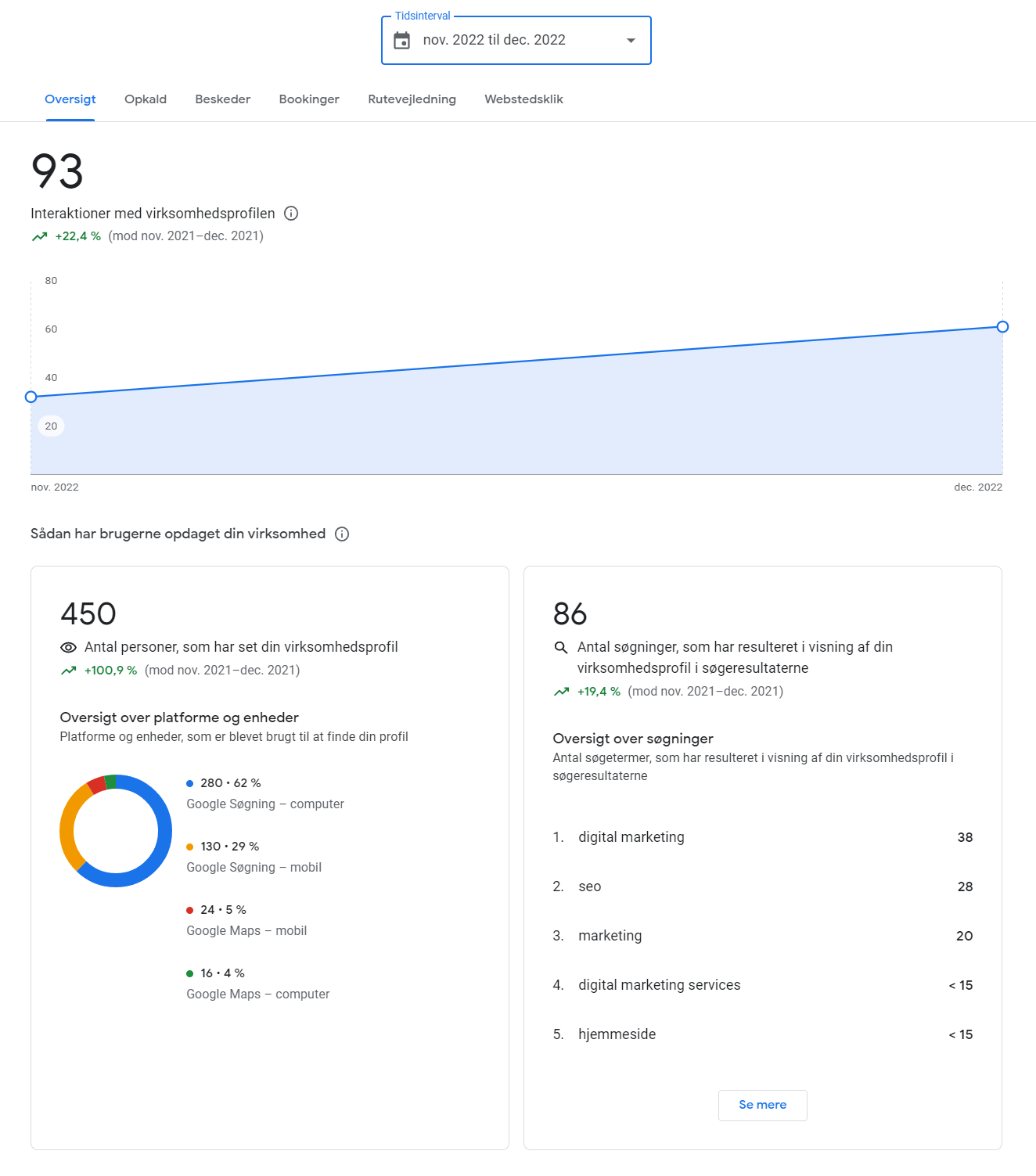Image resolution: width=1036 pixels, height=1176 pixels.
Task: Click trend arrow beside +19,4 %
Action: [x=561, y=692]
